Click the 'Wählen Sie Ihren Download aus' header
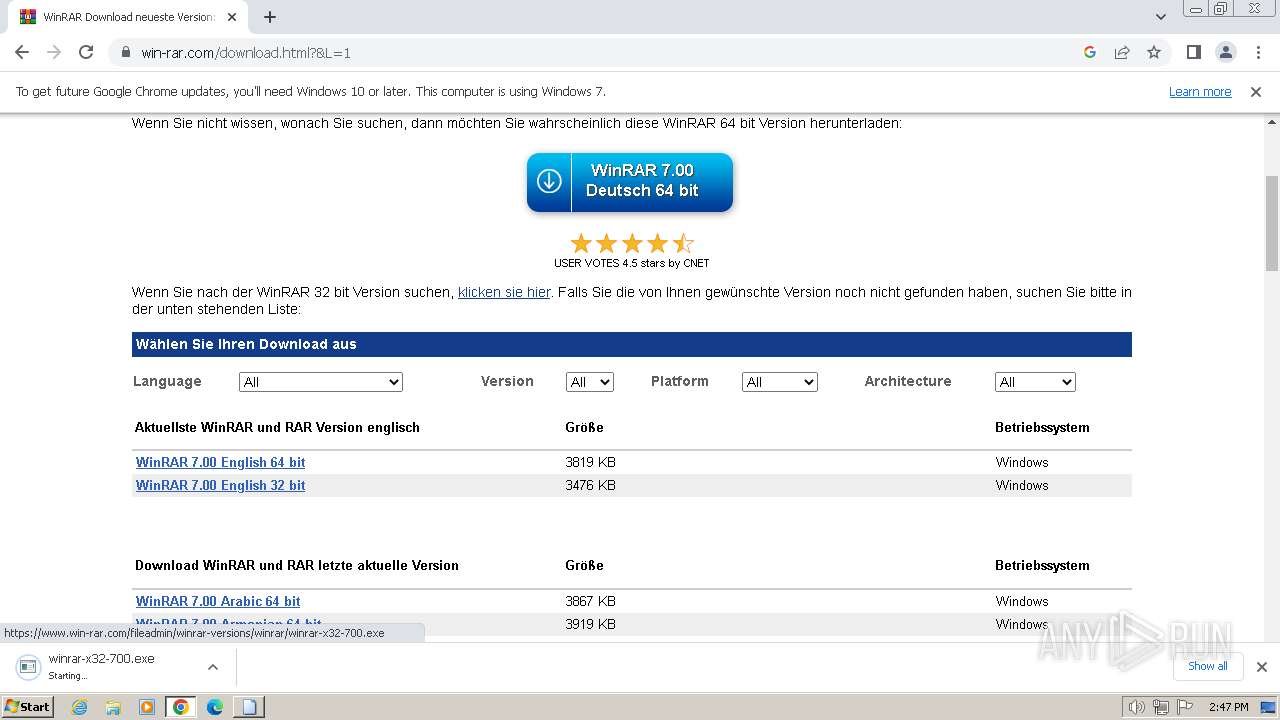1280x720 pixels. pyautogui.click(x=632, y=344)
